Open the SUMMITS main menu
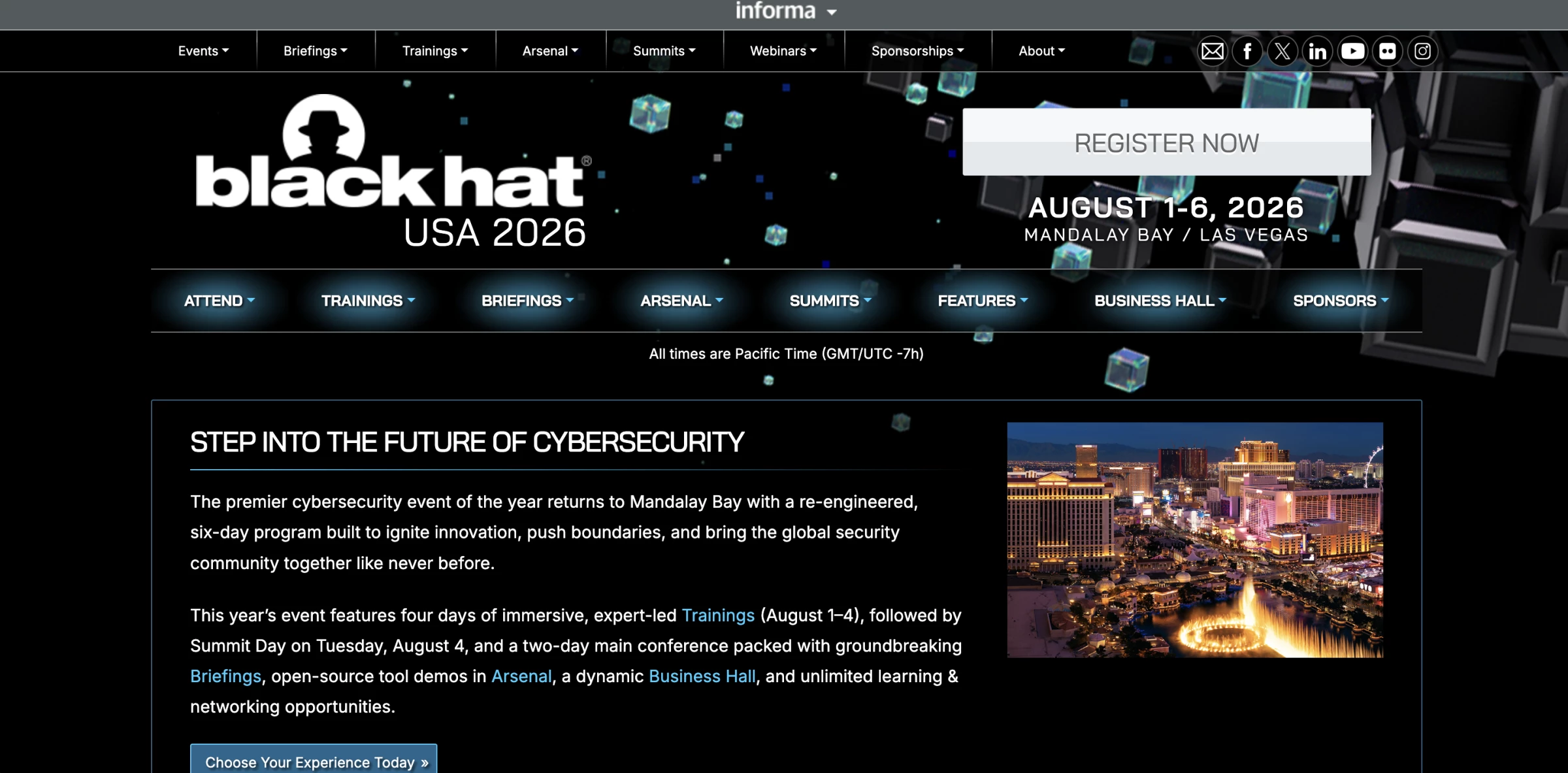This screenshot has width=1568, height=773. point(831,301)
